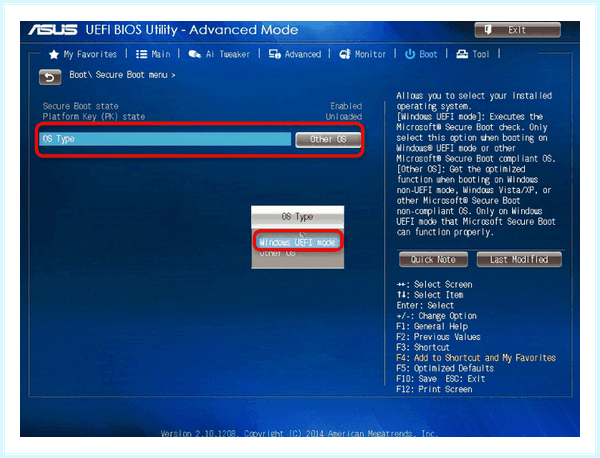Click the Select Item arrows hint

pos(430,295)
